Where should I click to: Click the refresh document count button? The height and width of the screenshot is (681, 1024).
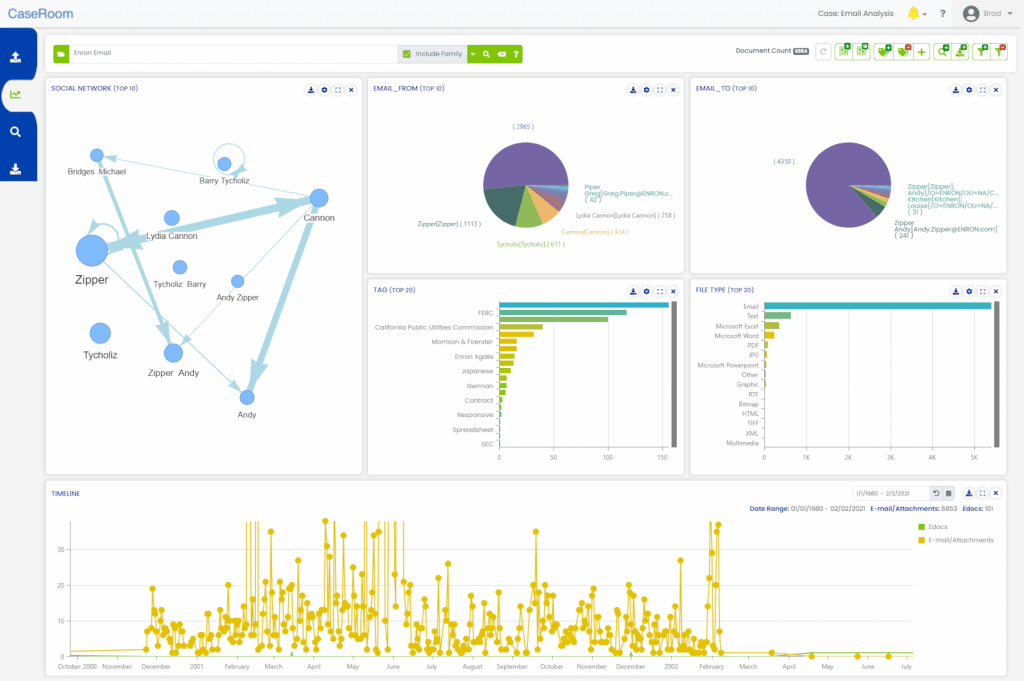coord(824,53)
